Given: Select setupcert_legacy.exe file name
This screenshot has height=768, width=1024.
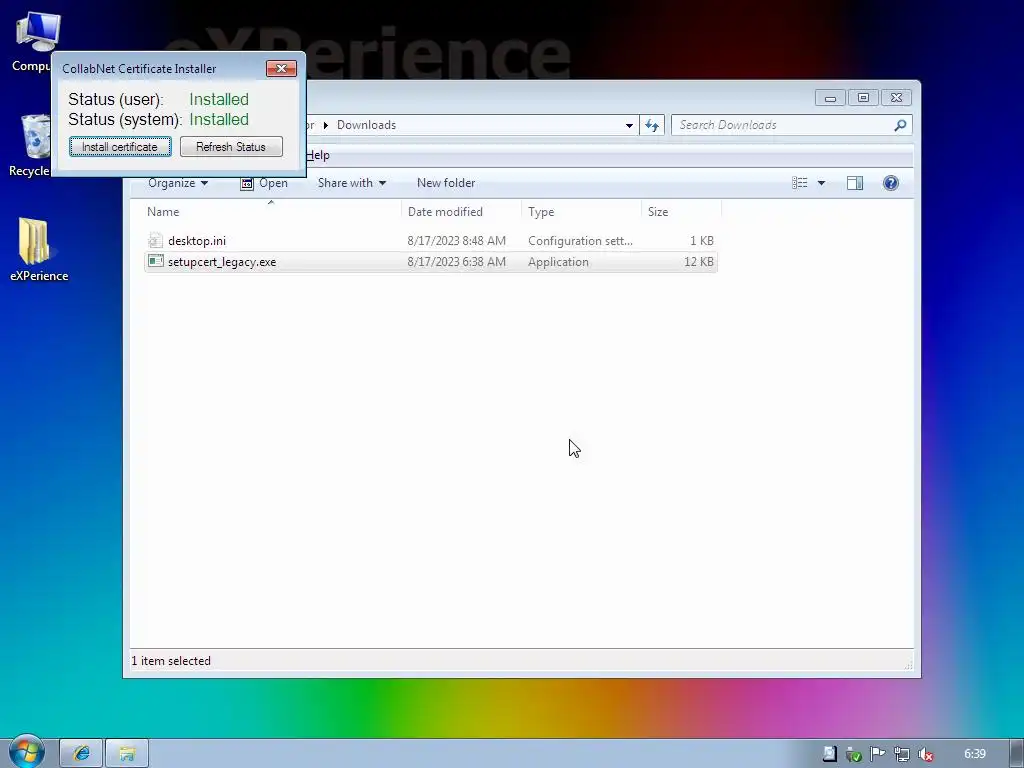Looking at the screenshot, I should 222,261.
